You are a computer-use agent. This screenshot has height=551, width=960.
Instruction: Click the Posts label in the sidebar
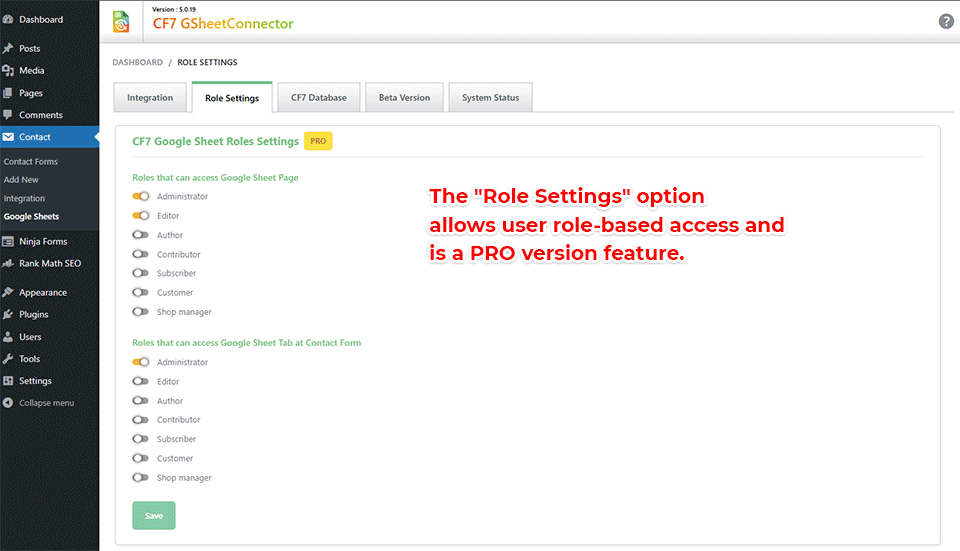pyautogui.click(x=29, y=48)
